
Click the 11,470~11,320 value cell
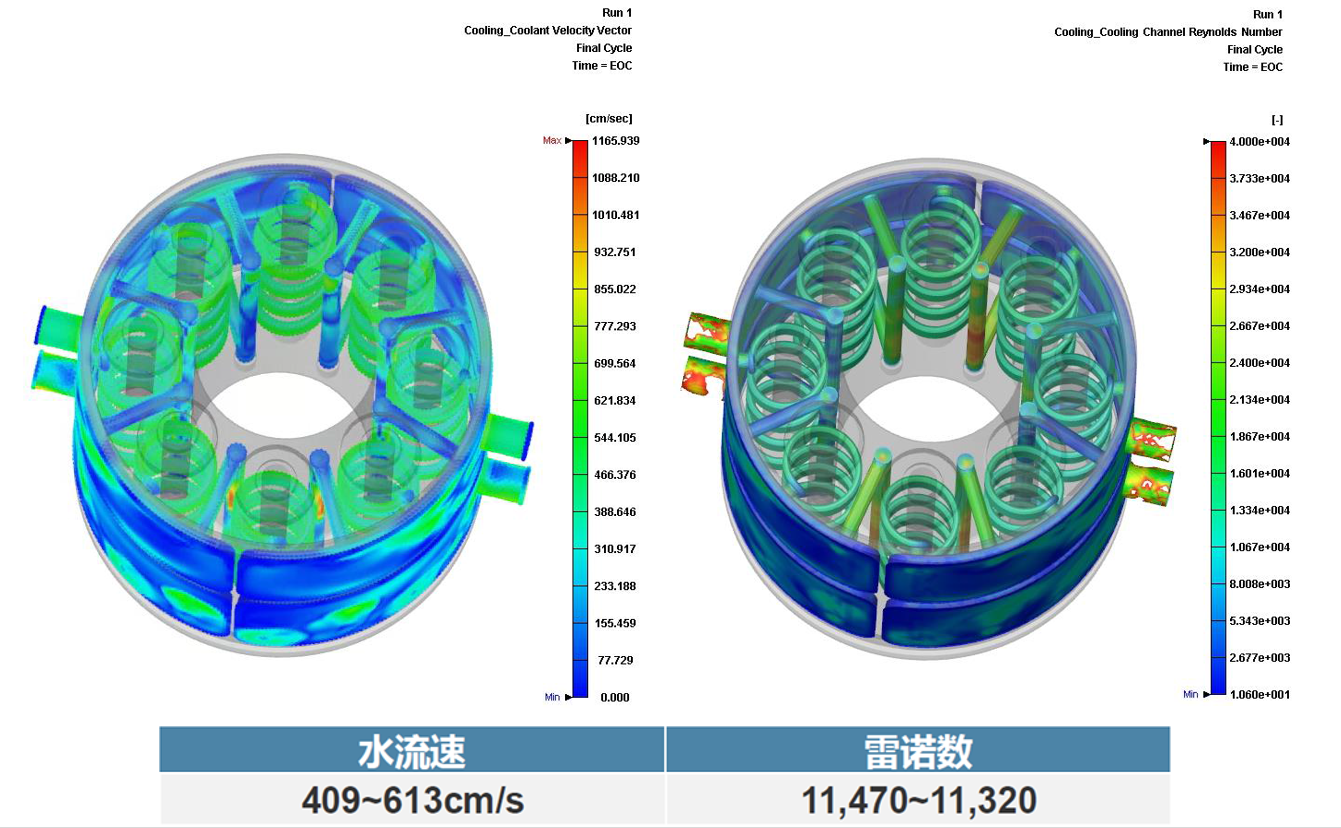(x=917, y=800)
